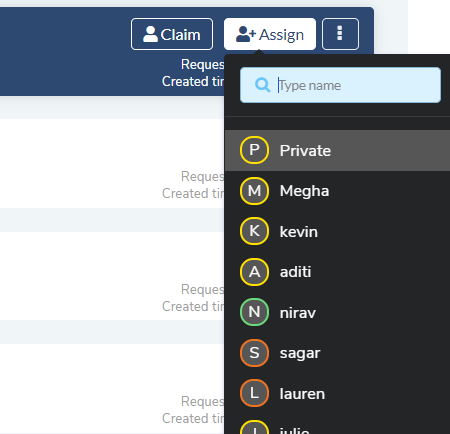Image resolution: width=450 pixels, height=434 pixels.
Task: Choose kevin in the assignee list
Action: [337, 231]
